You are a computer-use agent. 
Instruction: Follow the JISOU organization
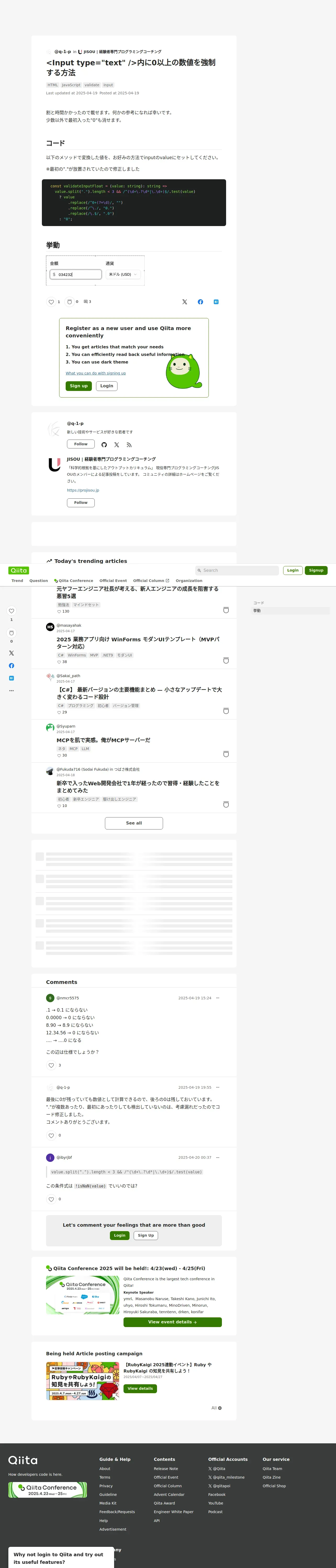pyautogui.click(x=81, y=503)
